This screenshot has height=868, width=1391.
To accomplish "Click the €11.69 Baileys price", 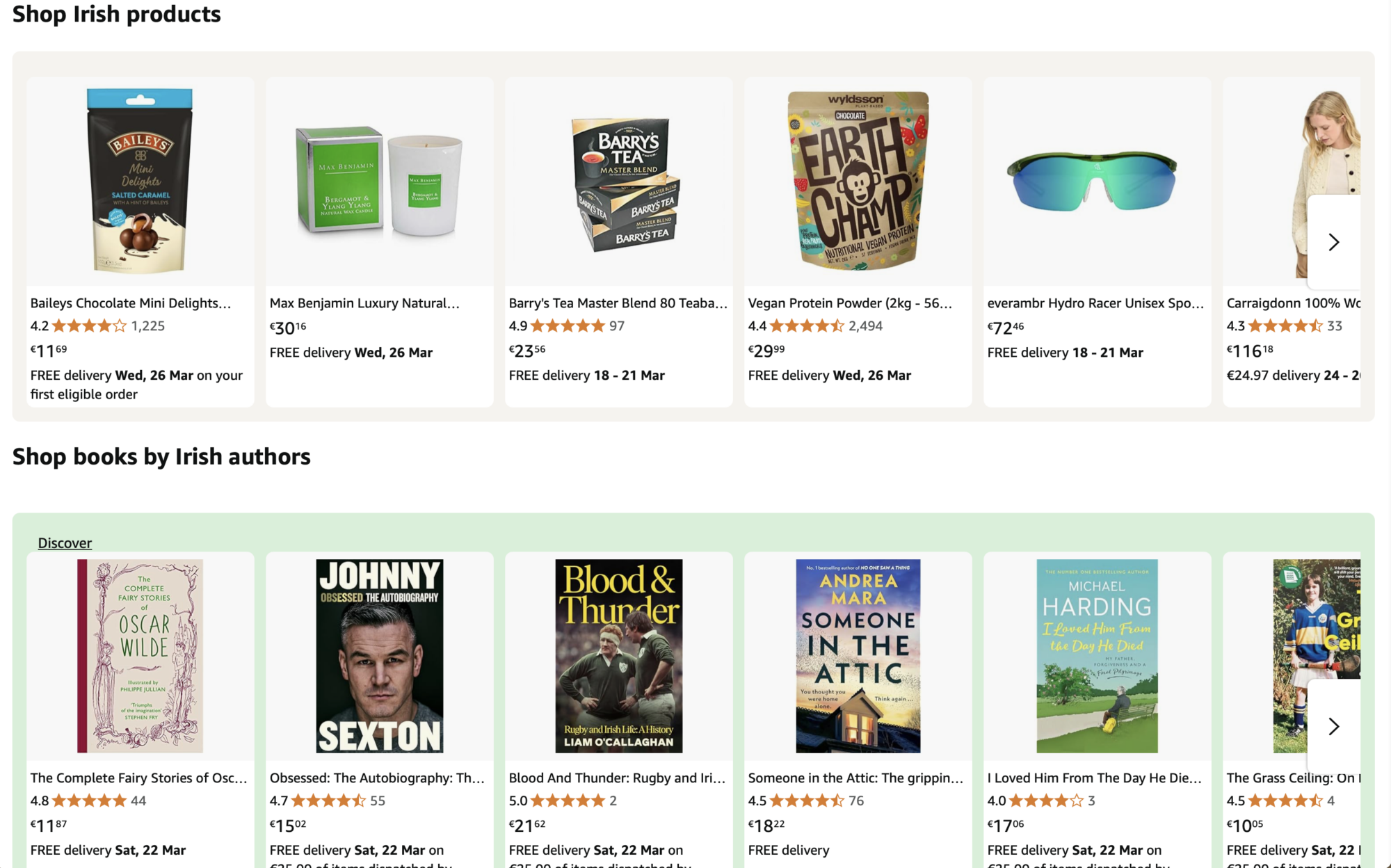I will [x=49, y=350].
